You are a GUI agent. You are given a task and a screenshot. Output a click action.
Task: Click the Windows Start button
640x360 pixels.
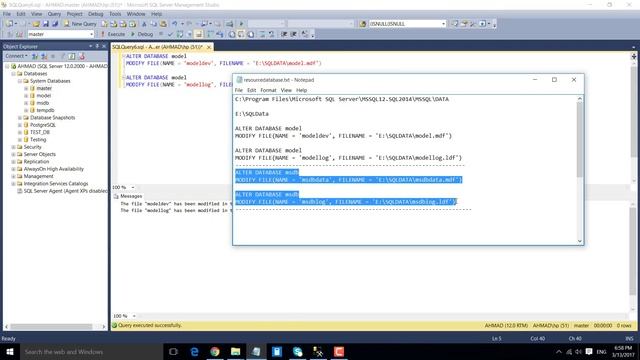(x=9, y=351)
